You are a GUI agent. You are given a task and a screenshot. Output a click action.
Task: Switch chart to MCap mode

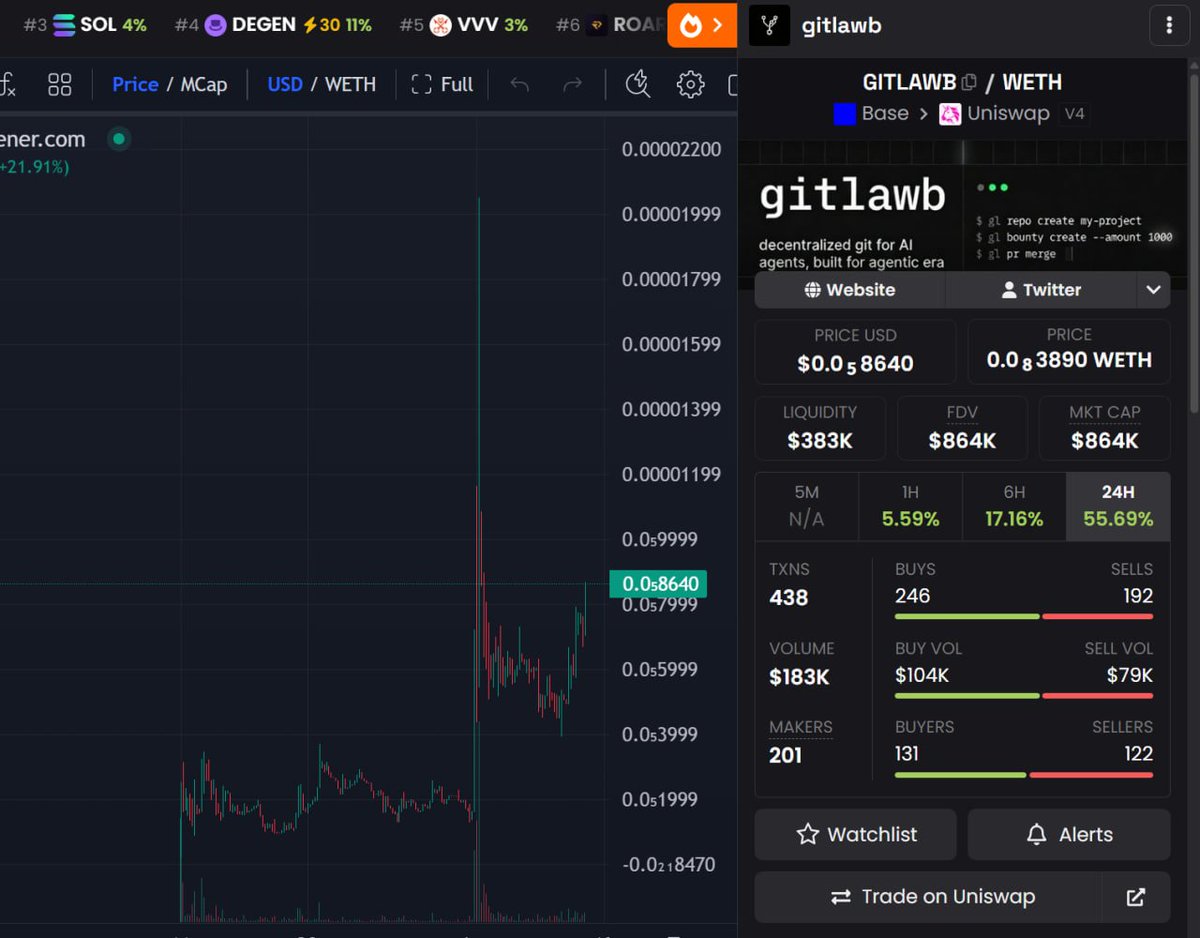click(x=204, y=85)
